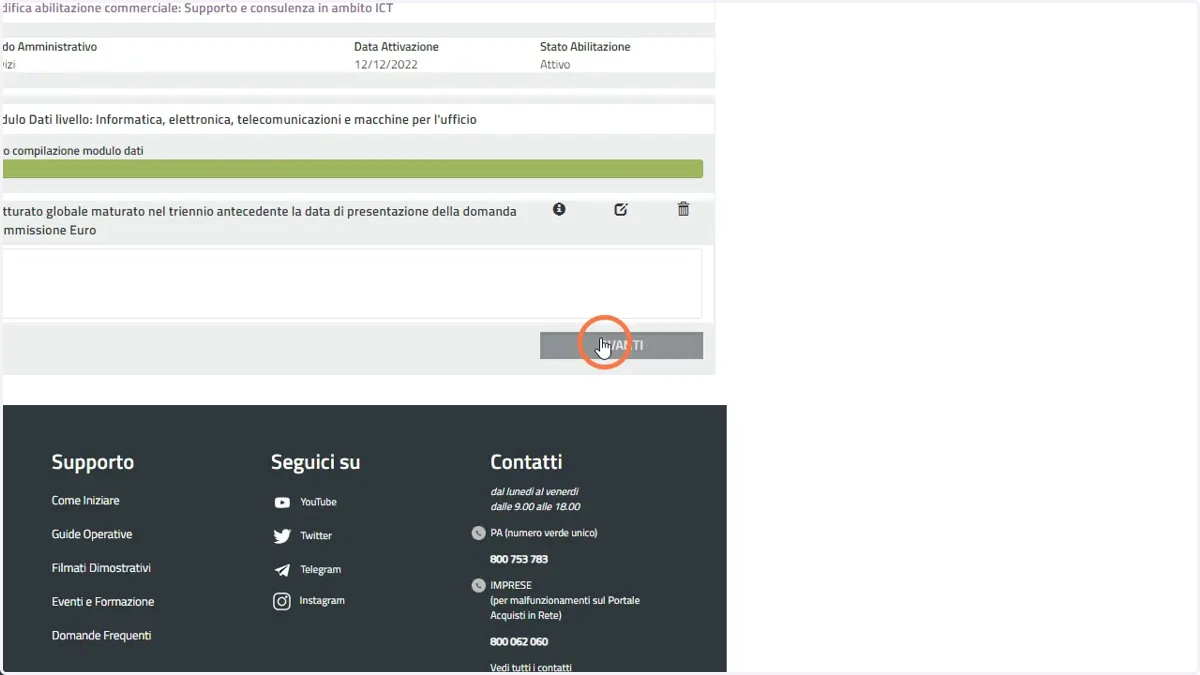Click the Attivo status value
This screenshot has width=1200, height=675.
coord(555,65)
